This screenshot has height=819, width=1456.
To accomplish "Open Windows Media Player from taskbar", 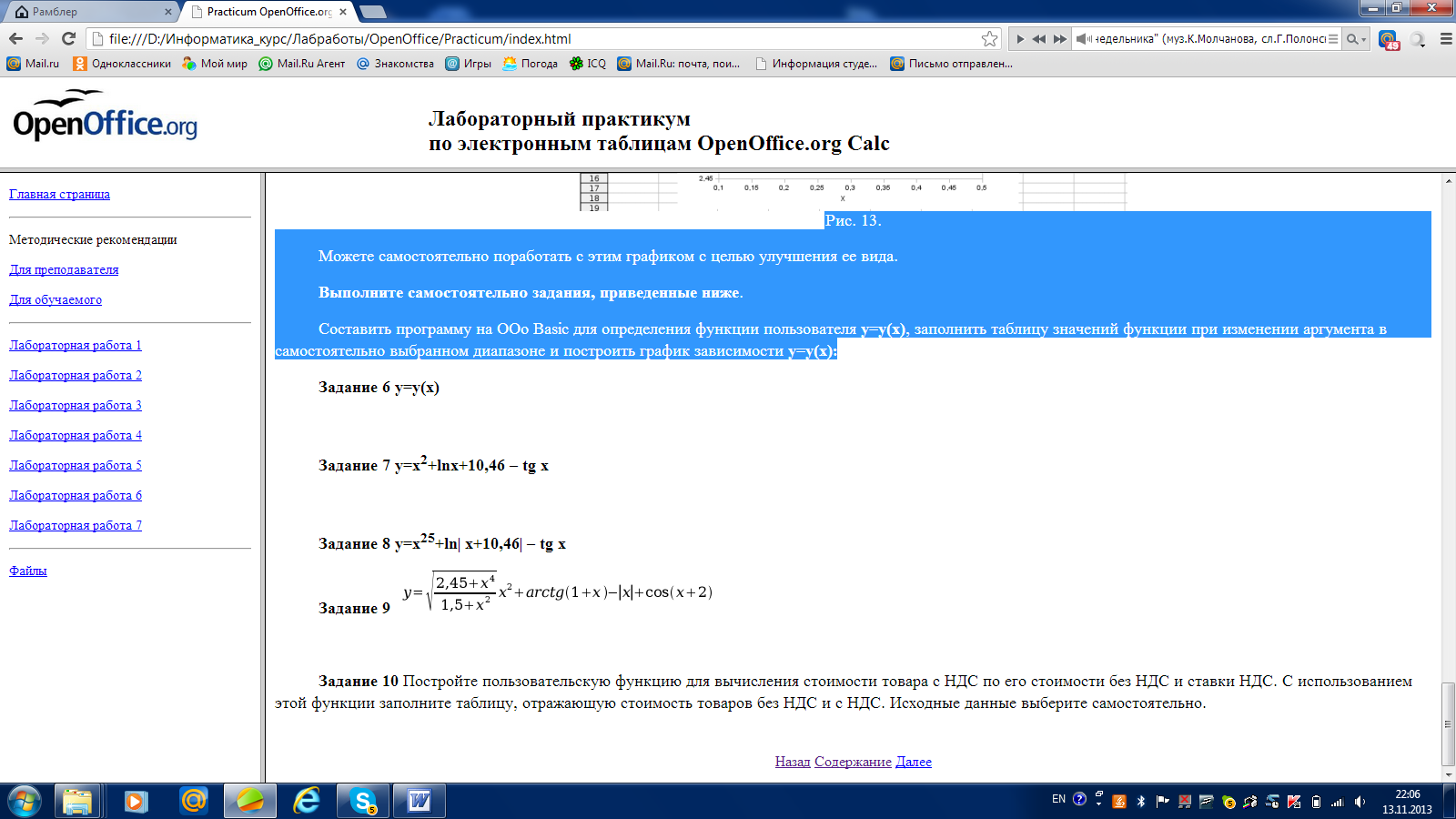I will click(x=136, y=801).
